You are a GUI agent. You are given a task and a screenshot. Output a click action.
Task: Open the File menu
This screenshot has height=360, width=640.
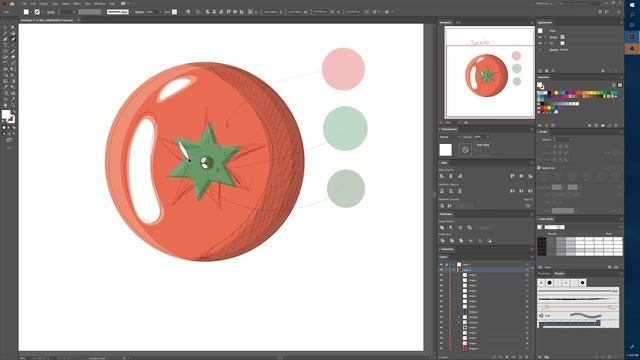24,4
